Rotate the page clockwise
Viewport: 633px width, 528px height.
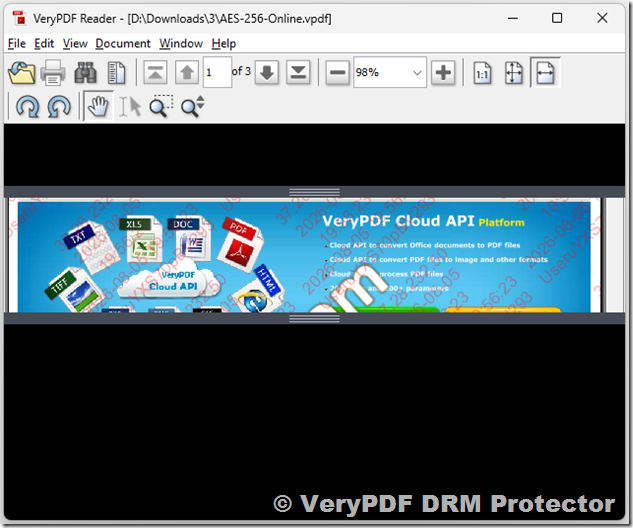coord(27,107)
